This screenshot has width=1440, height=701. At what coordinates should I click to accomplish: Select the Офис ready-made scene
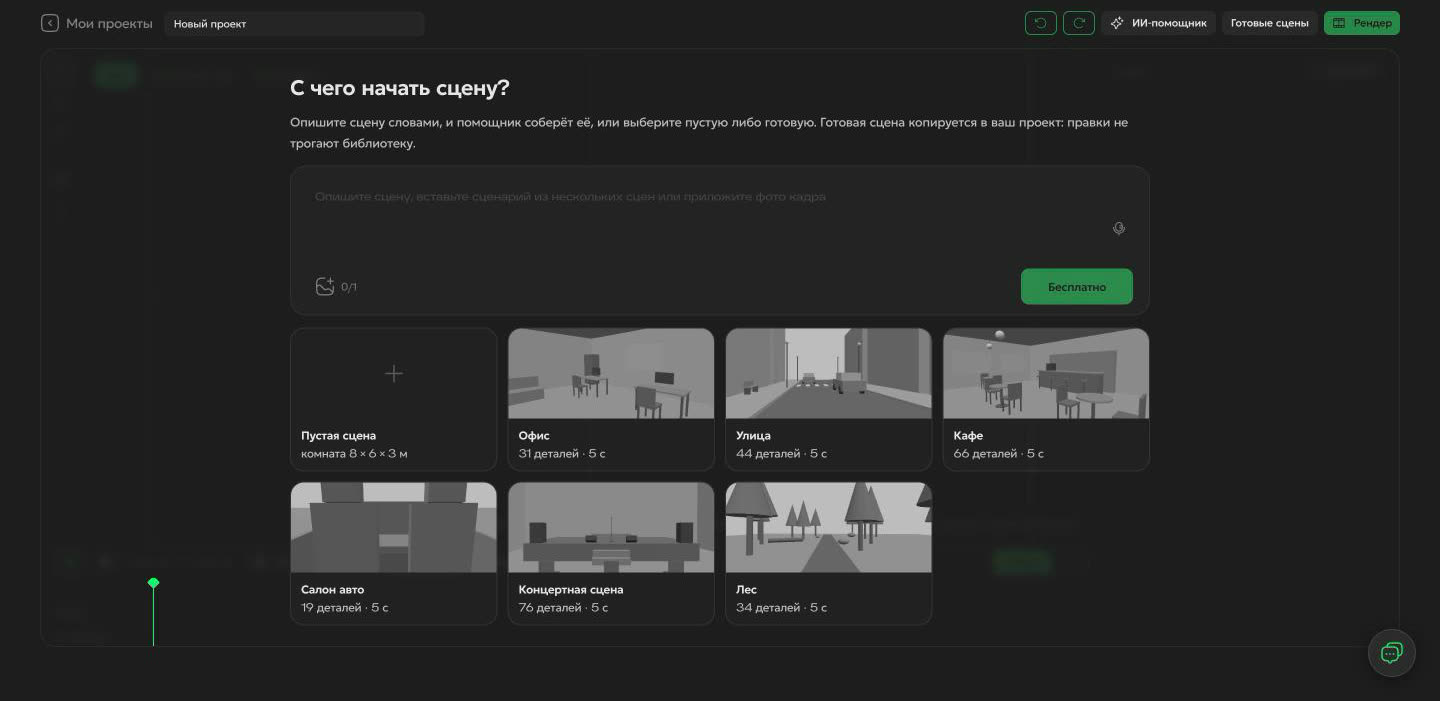(x=611, y=399)
